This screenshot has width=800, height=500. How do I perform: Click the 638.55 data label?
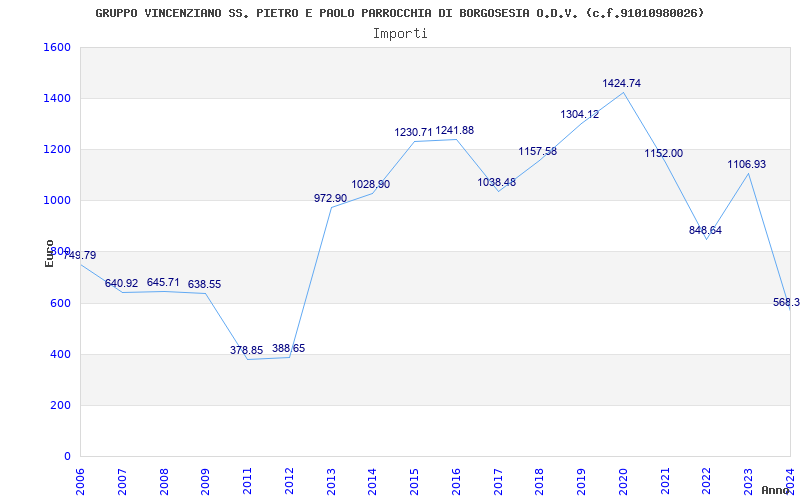point(205,284)
